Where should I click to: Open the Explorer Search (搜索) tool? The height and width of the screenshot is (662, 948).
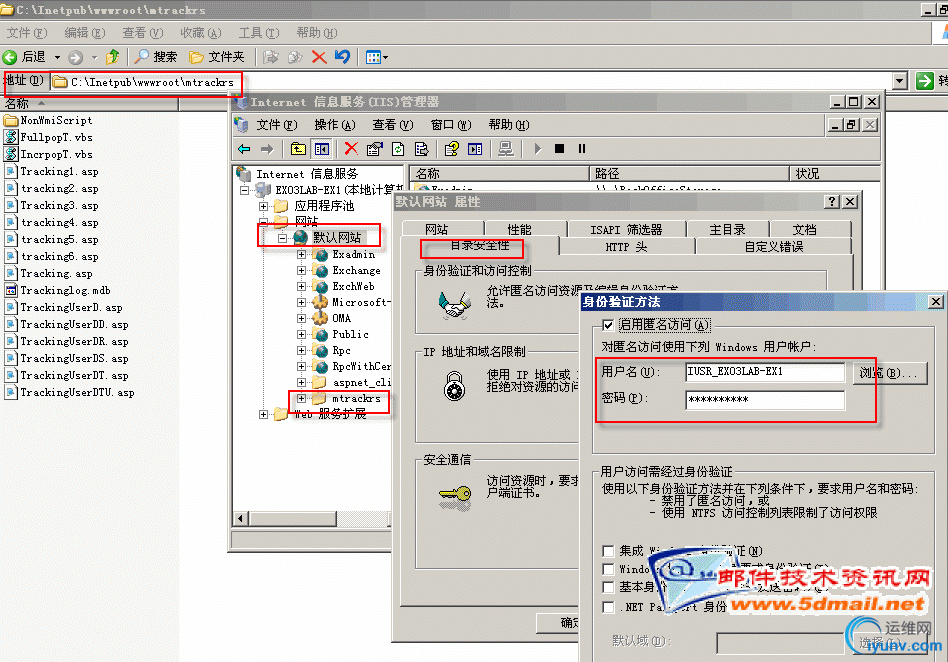pos(155,57)
